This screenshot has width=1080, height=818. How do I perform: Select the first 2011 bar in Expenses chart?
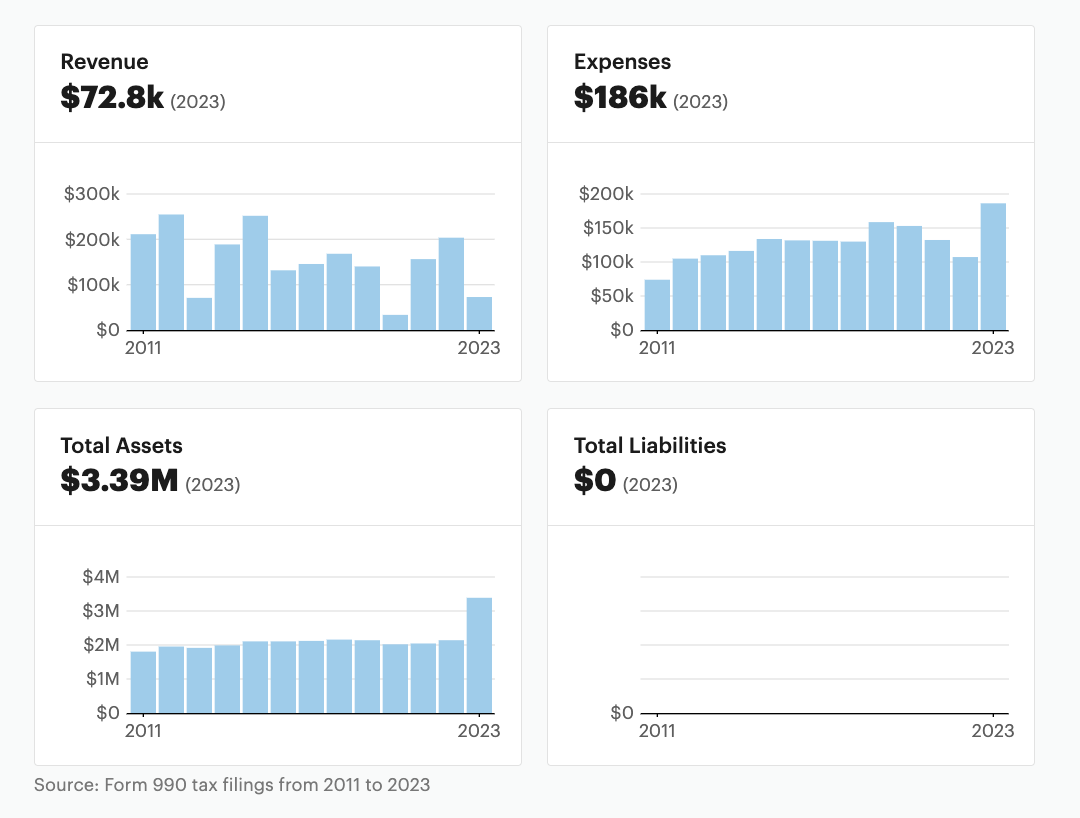tap(657, 304)
